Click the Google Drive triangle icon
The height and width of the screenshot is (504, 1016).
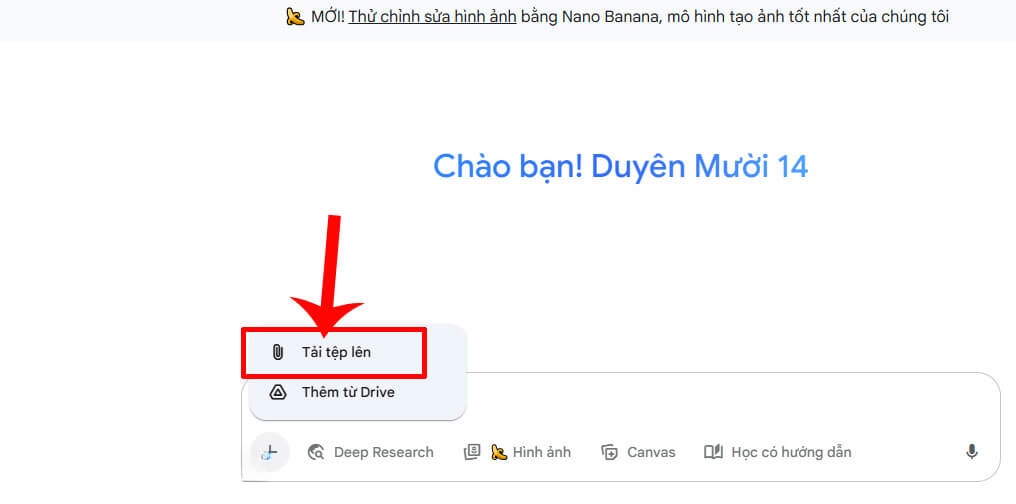(277, 392)
